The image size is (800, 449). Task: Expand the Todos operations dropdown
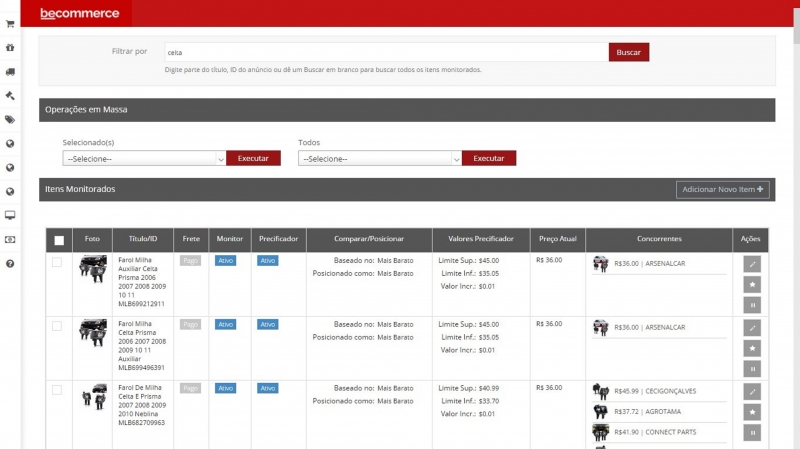pos(380,158)
